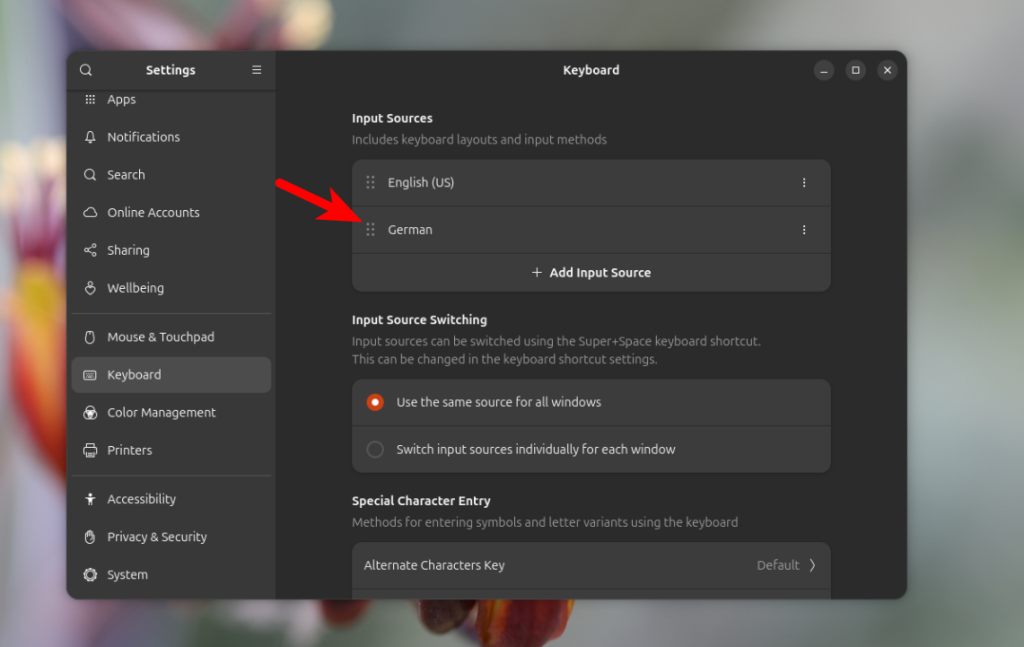Viewport: 1024px width, 647px height.
Task: Select Use the same source for all windows
Action: 375,402
